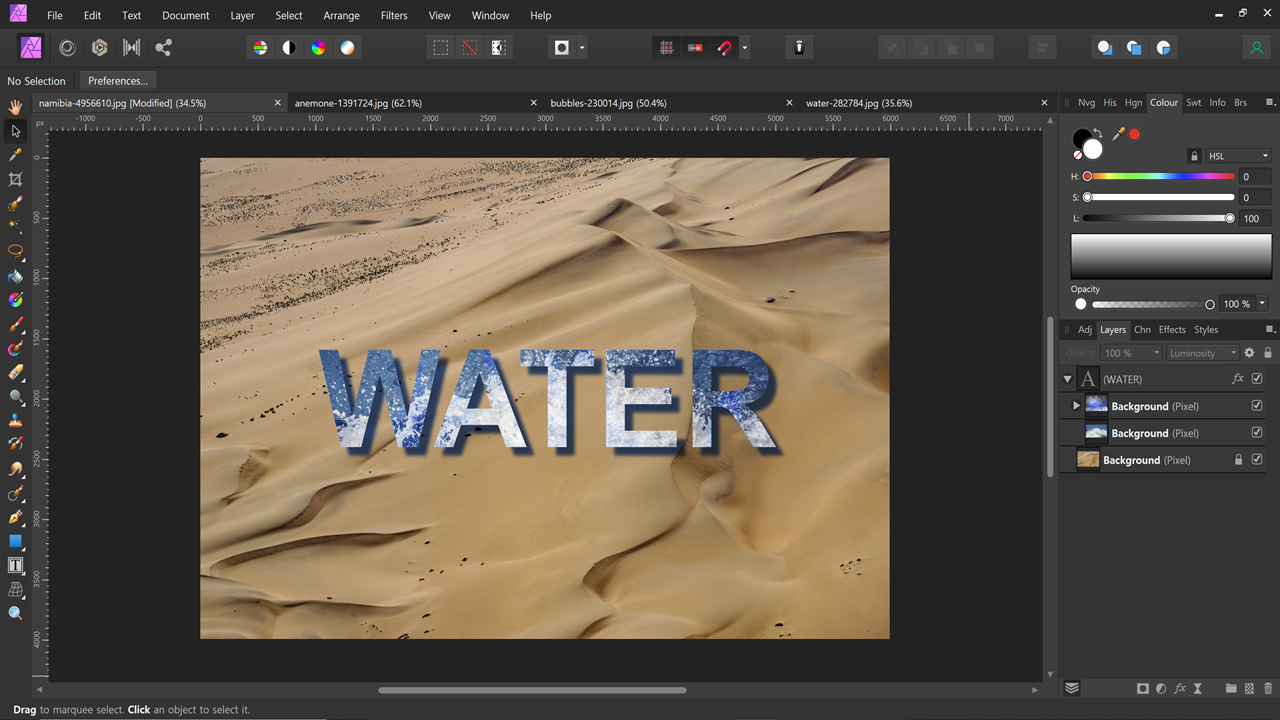This screenshot has width=1280, height=720.
Task: Open the Luminosity blend mode dropdown
Action: [x=1204, y=353]
